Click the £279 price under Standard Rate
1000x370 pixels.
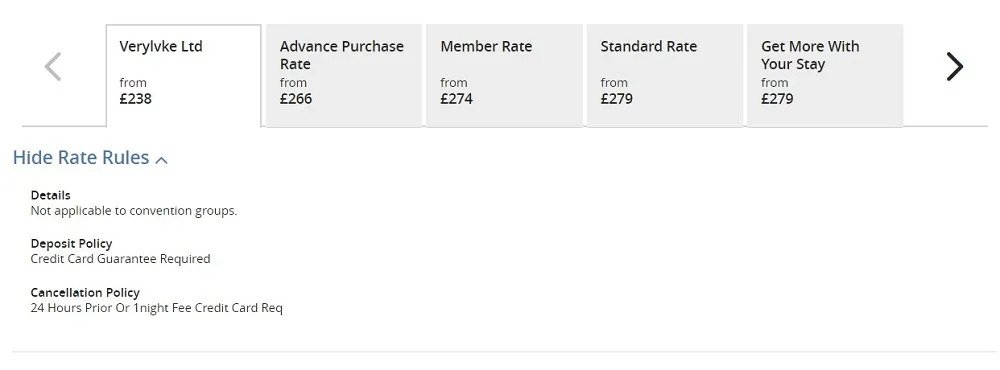(x=617, y=99)
